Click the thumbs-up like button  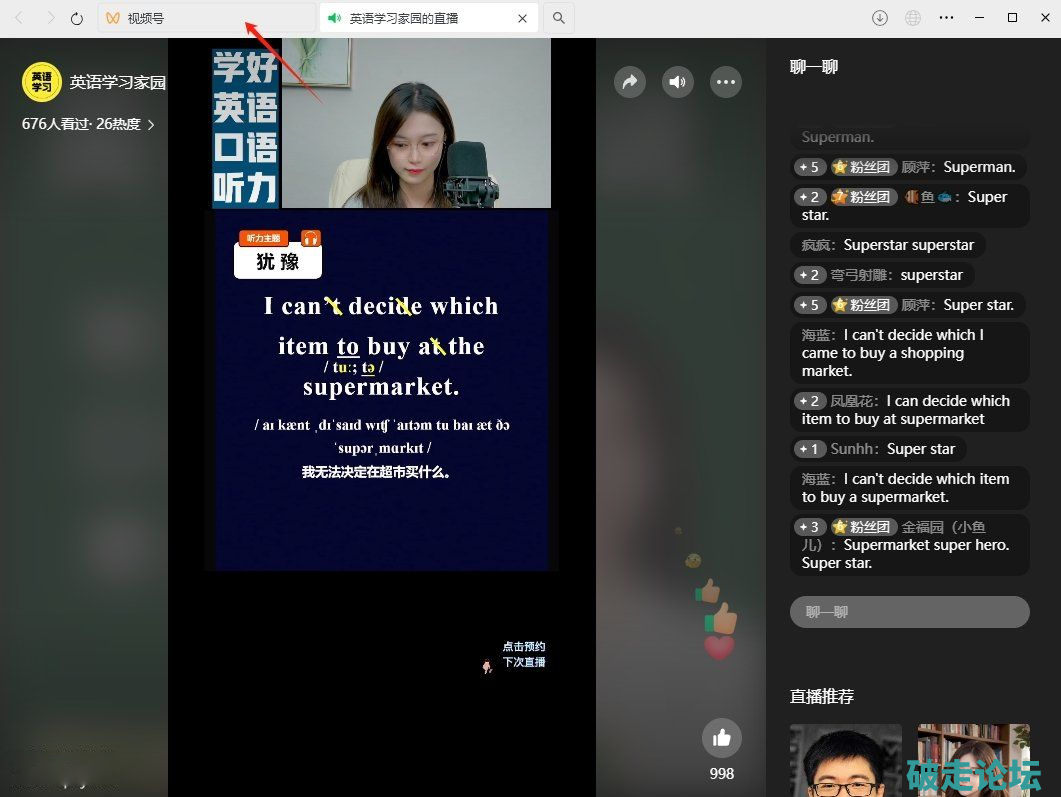(x=721, y=739)
